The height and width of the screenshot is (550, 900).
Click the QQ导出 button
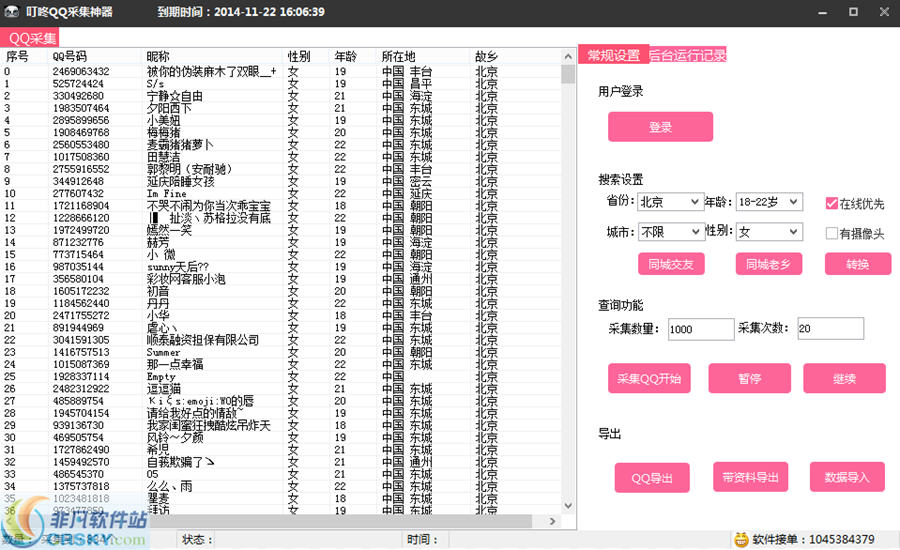[x=652, y=478]
